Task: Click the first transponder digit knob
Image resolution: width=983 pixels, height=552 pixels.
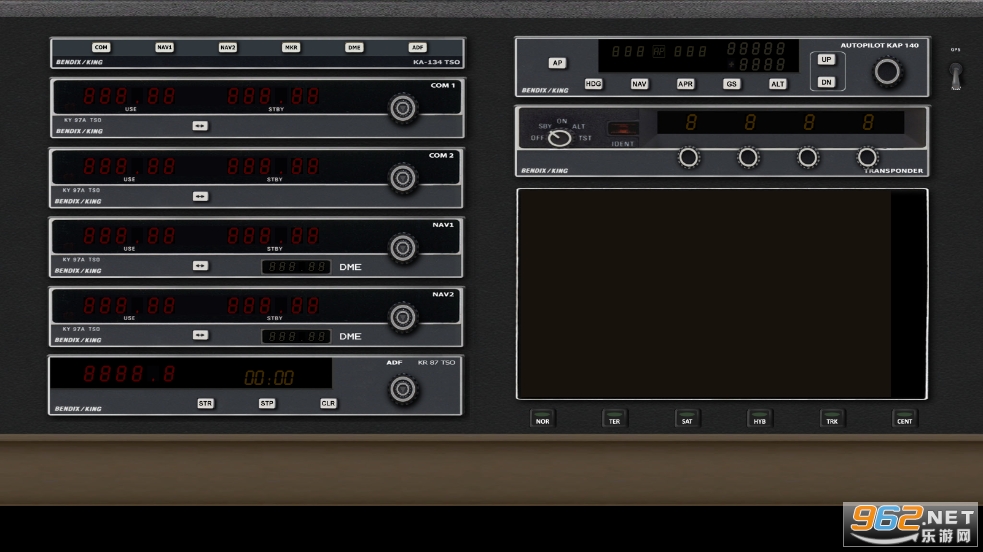Action: click(x=688, y=158)
